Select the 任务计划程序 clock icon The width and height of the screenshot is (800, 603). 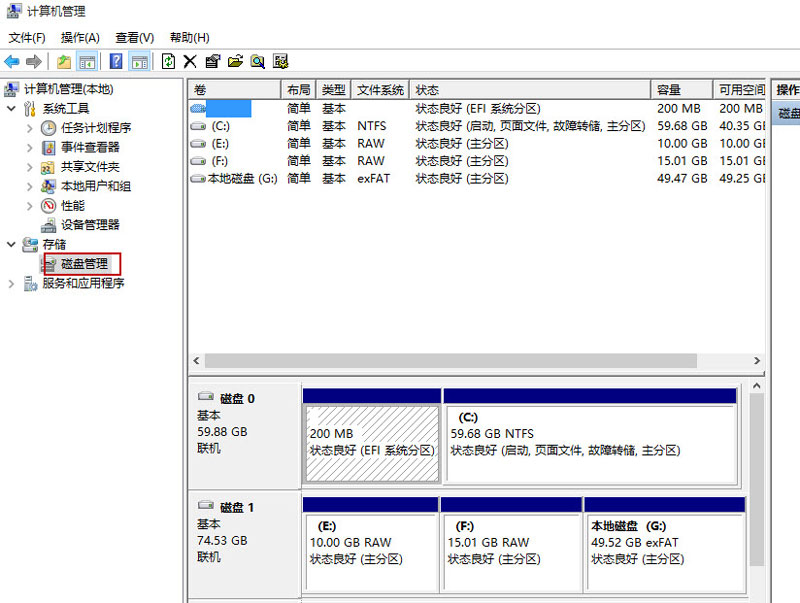[x=48, y=128]
